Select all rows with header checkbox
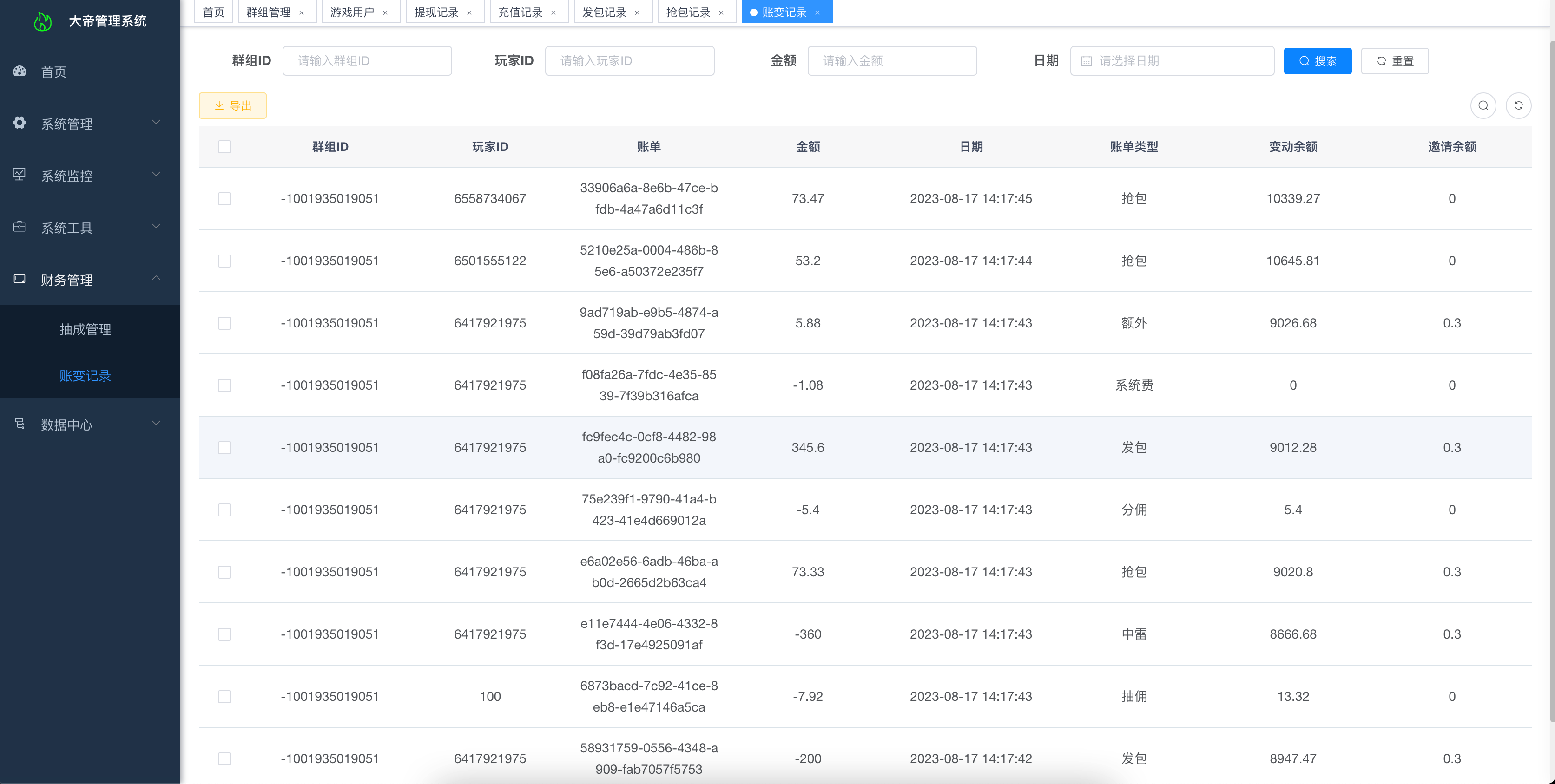Image resolution: width=1555 pixels, height=784 pixels. coord(224,147)
